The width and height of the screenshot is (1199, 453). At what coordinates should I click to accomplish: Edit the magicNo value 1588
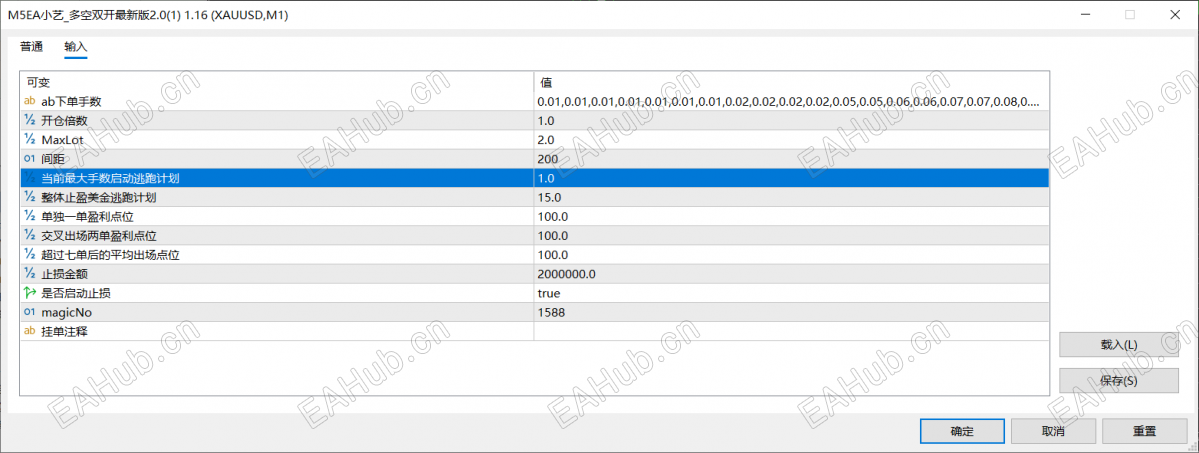pos(791,312)
